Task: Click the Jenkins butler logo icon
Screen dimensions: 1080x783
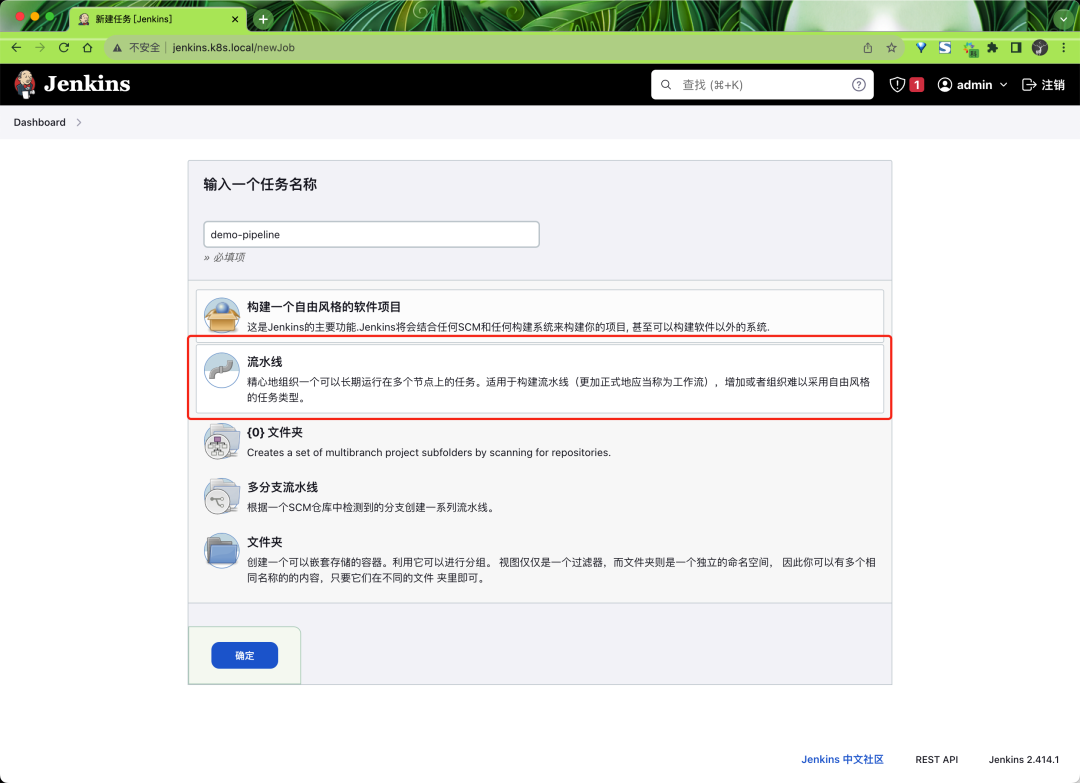Action: pyautogui.click(x=25, y=84)
